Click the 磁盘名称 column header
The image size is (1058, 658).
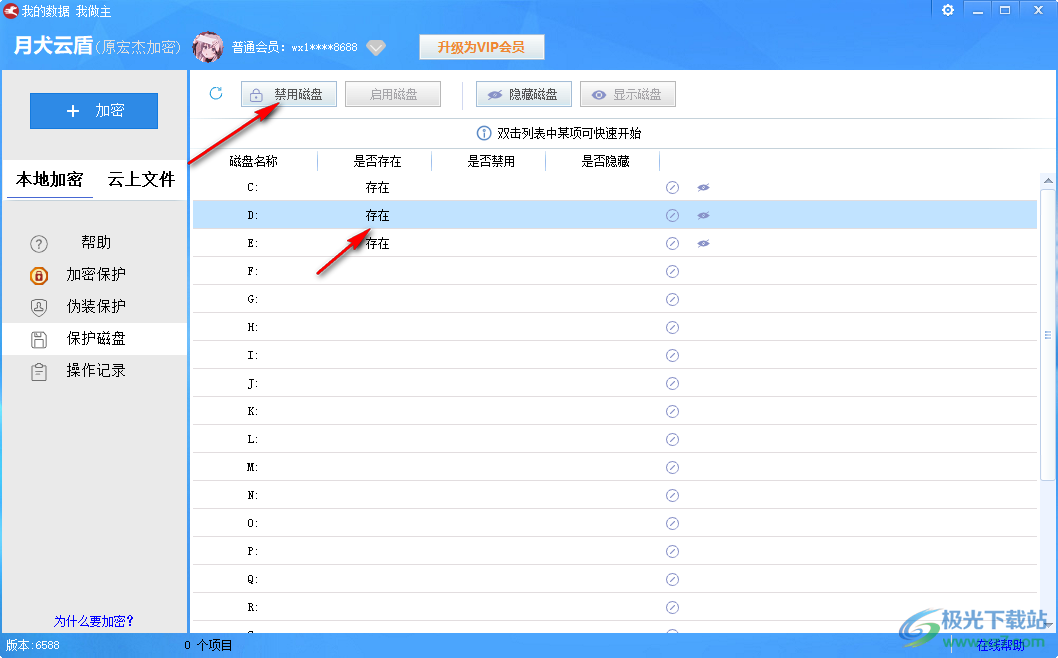tap(254, 161)
